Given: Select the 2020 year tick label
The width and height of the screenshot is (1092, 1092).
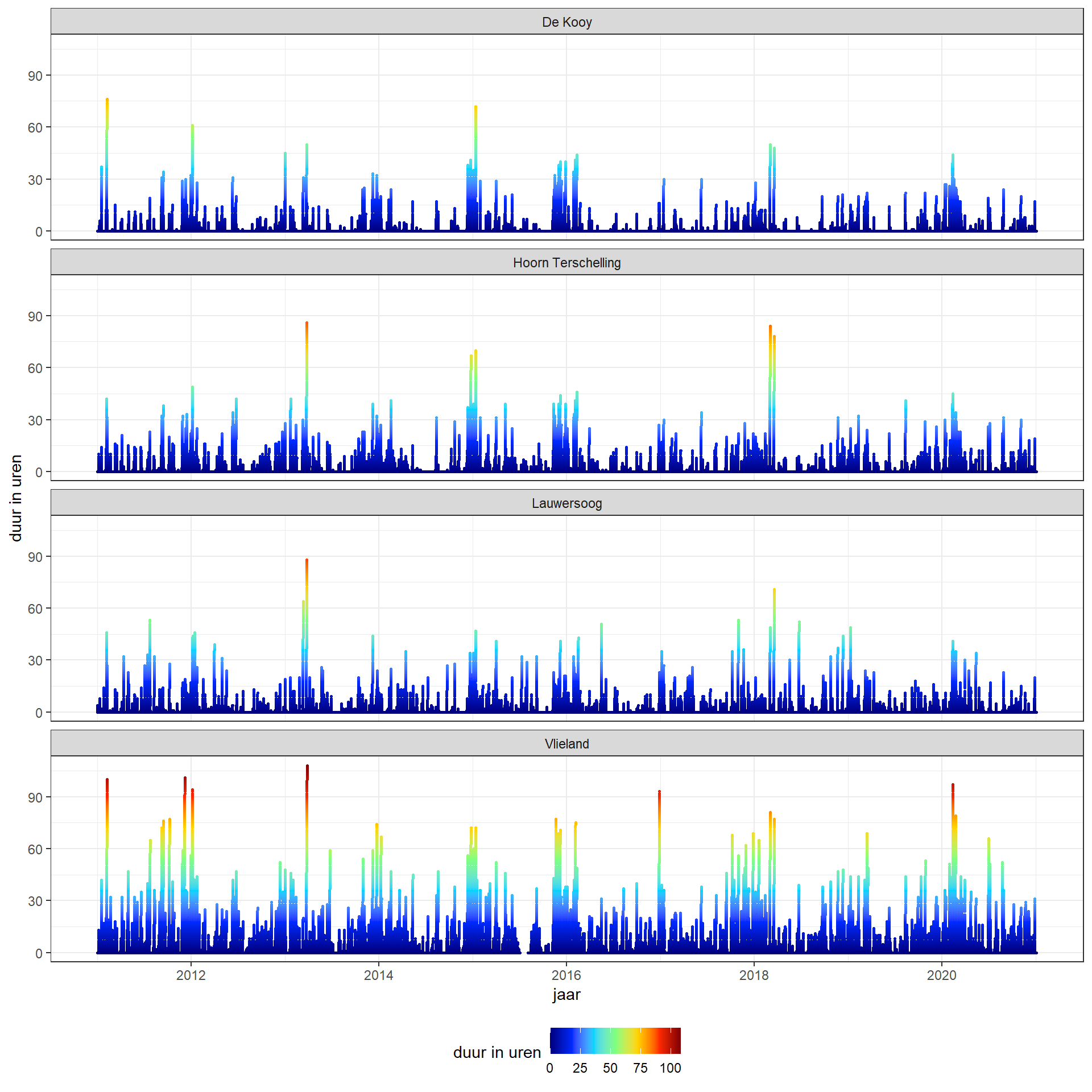Looking at the screenshot, I should 941,975.
